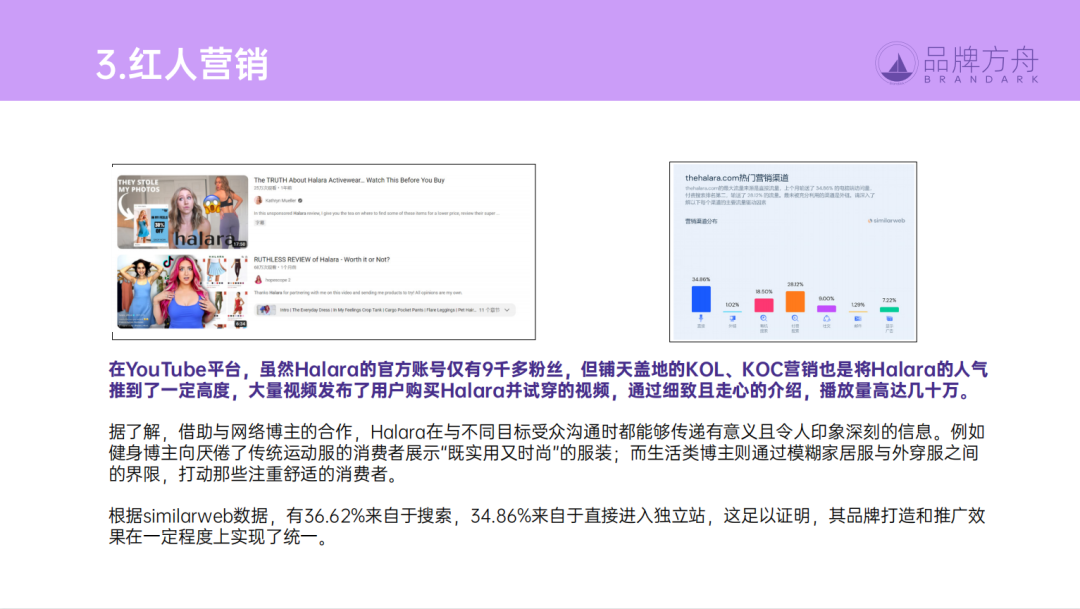This screenshot has width=1080, height=609.
Task: Click the '营销渠道分布' chart subtitle
Action: tap(700, 221)
